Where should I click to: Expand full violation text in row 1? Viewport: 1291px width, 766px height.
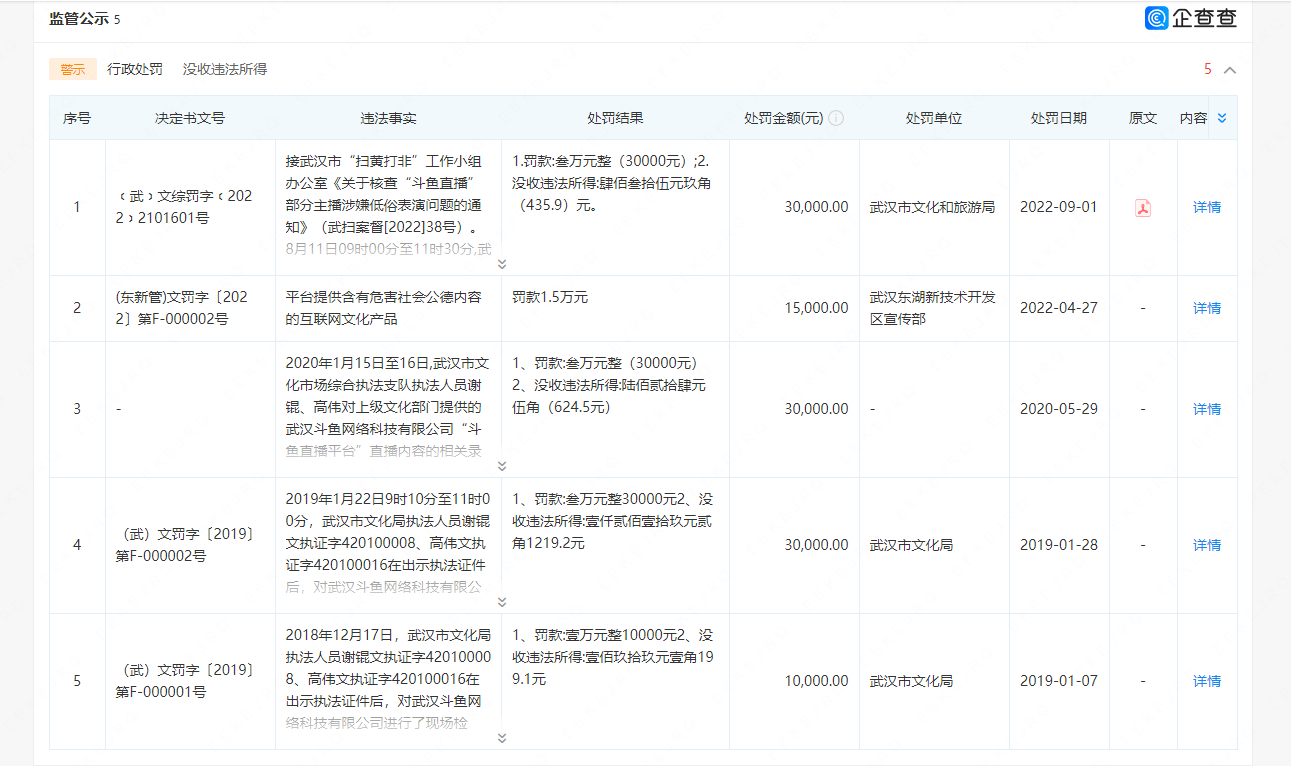(501, 264)
